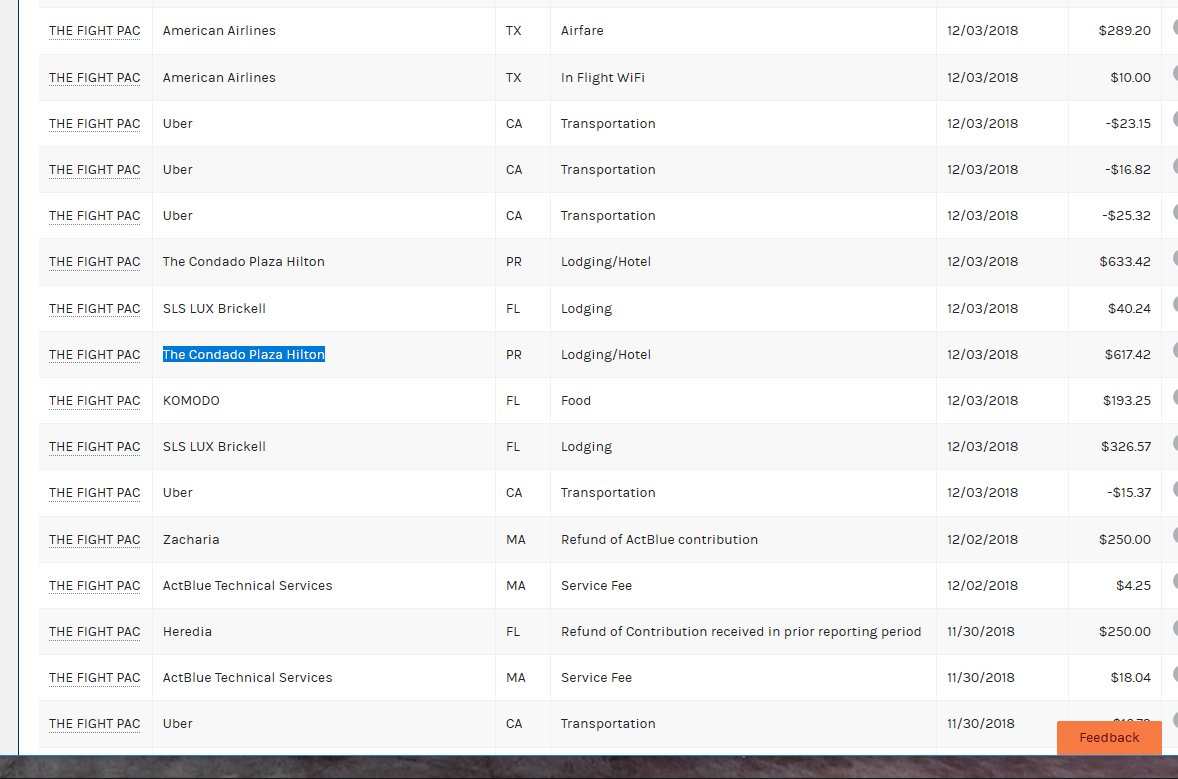Open the Feedback button
Viewport: 1178px width, 779px height.
coord(1109,738)
